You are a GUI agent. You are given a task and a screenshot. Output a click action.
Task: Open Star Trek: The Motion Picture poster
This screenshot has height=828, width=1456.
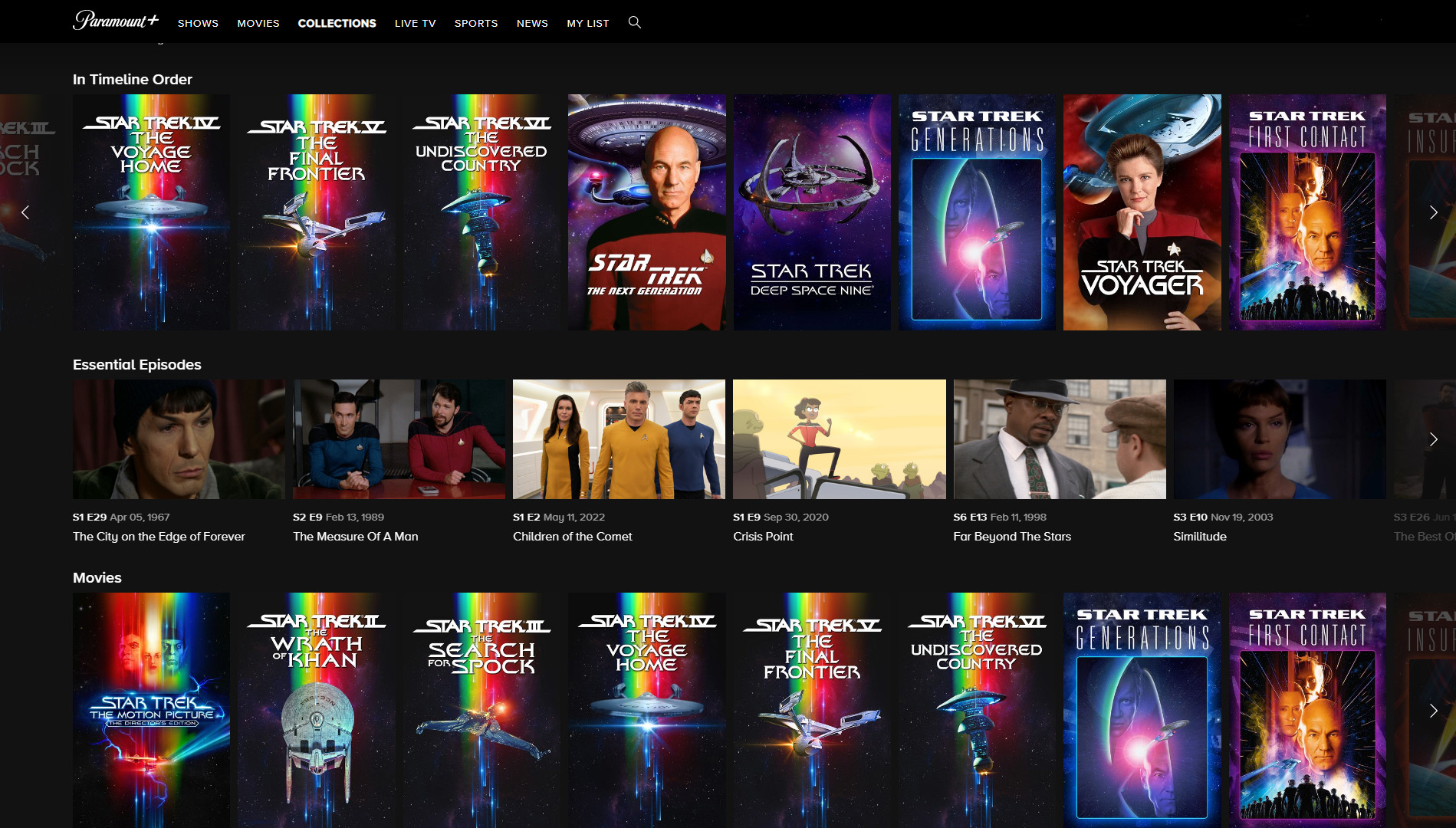click(x=151, y=709)
